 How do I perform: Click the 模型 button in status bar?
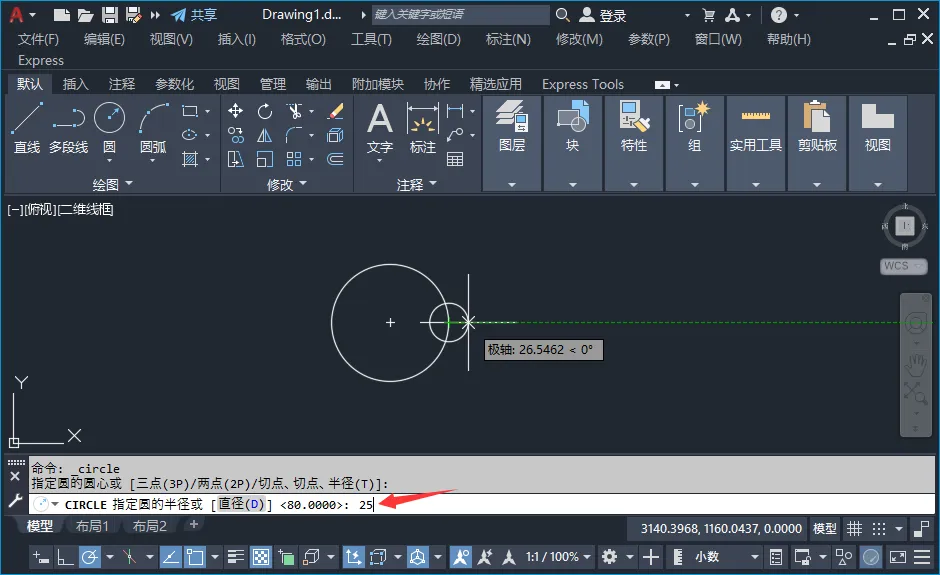pyautogui.click(x=824, y=529)
